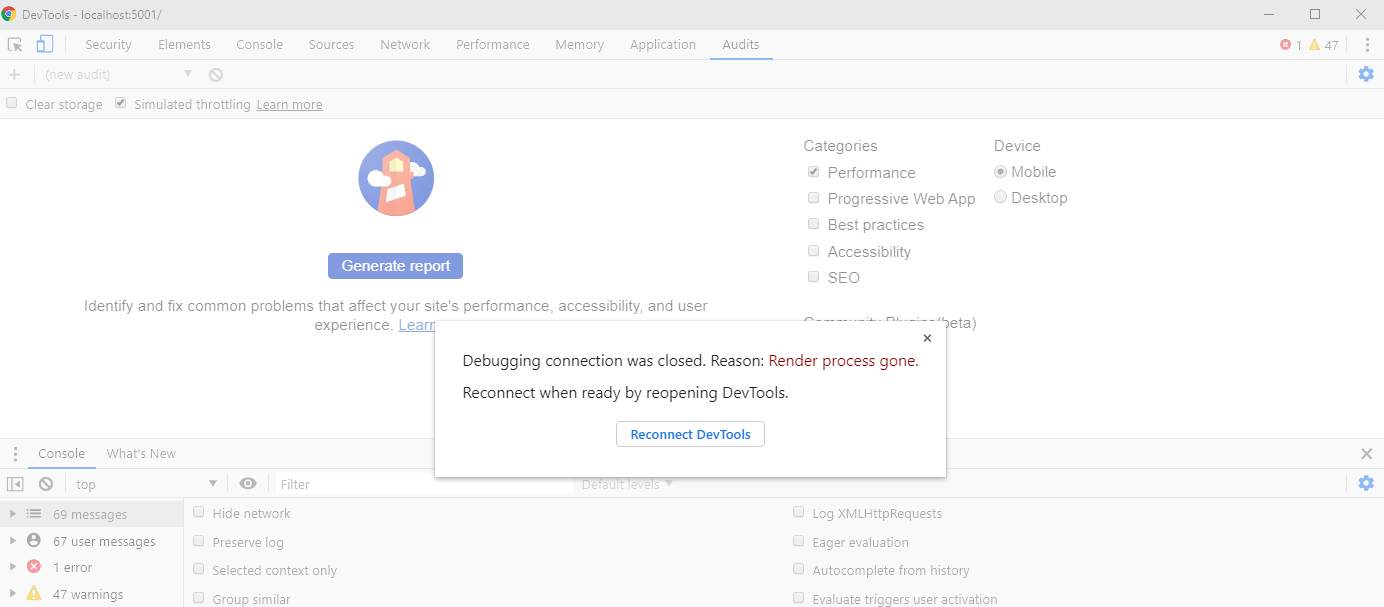Enable Log XMLHttpRequests checkbox
The height and width of the screenshot is (607, 1384).
(x=799, y=512)
